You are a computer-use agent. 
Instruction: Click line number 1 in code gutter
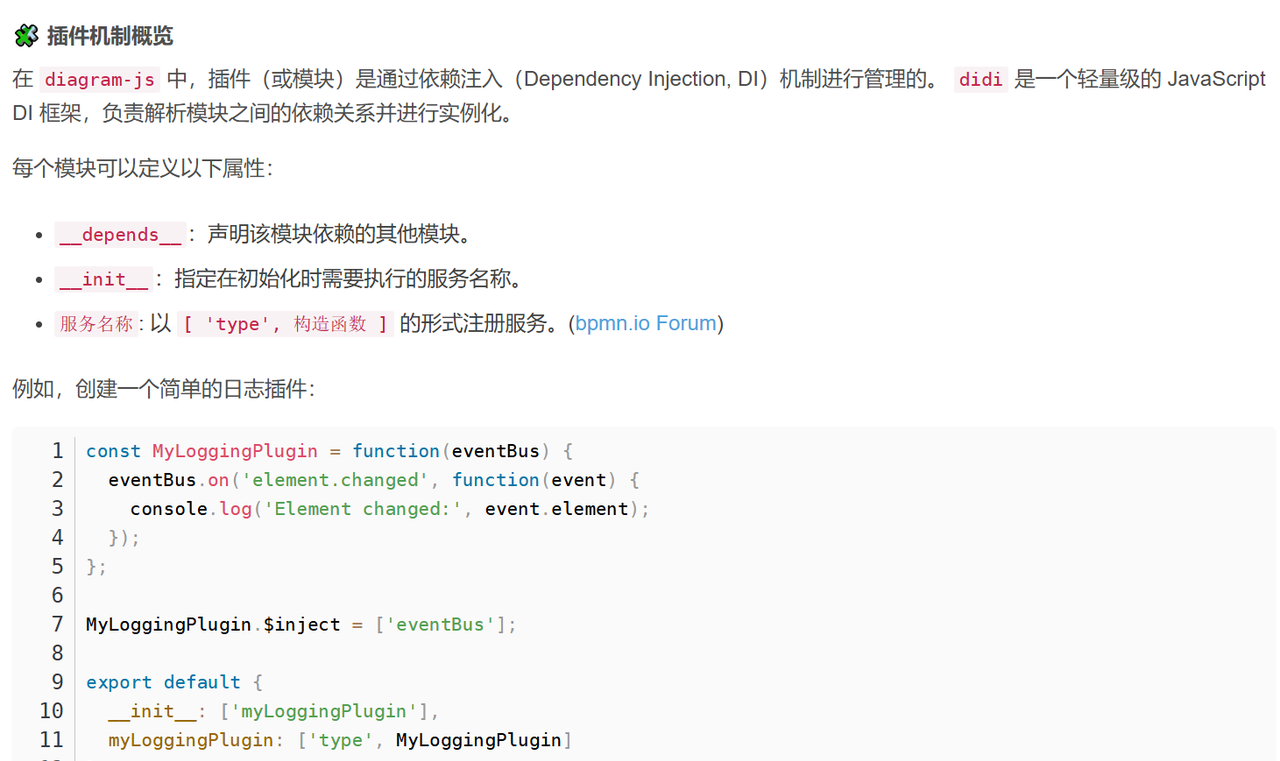[x=58, y=451]
